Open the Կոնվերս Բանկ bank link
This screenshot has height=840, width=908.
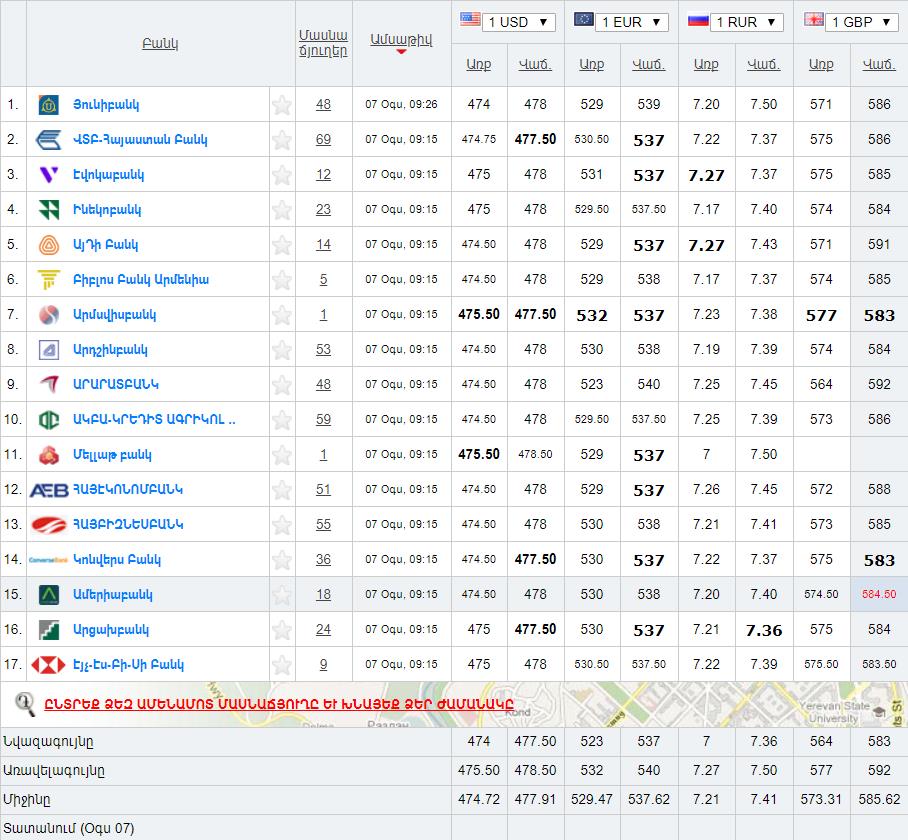[117, 560]
